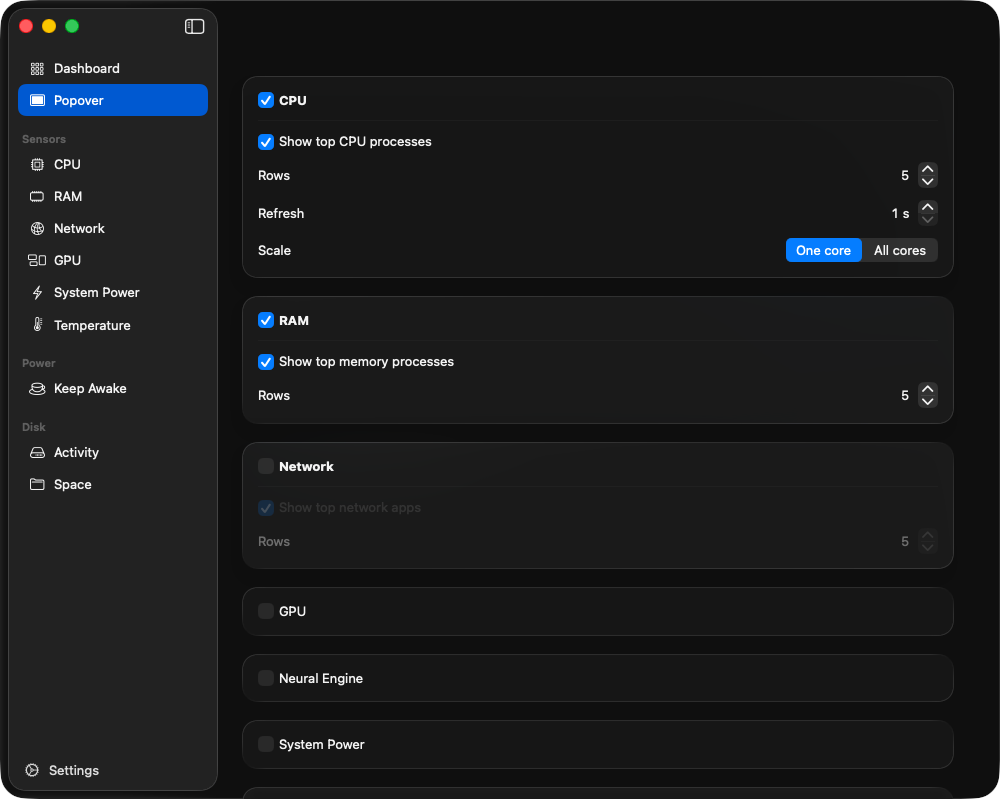
Task: Open the RAM sensor page
Action: pyautogui.click(x=113, y=196)
